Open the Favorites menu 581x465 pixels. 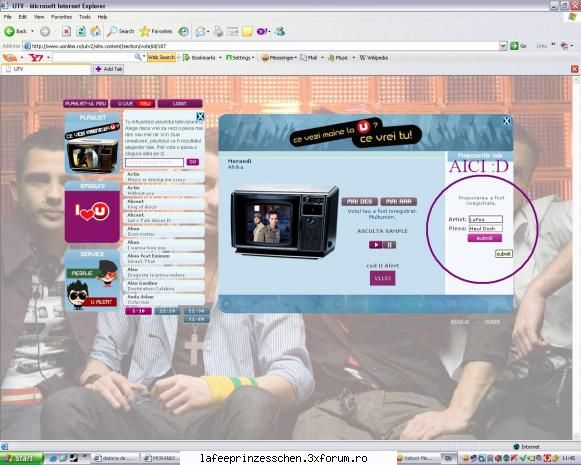[x=62, y=17]
